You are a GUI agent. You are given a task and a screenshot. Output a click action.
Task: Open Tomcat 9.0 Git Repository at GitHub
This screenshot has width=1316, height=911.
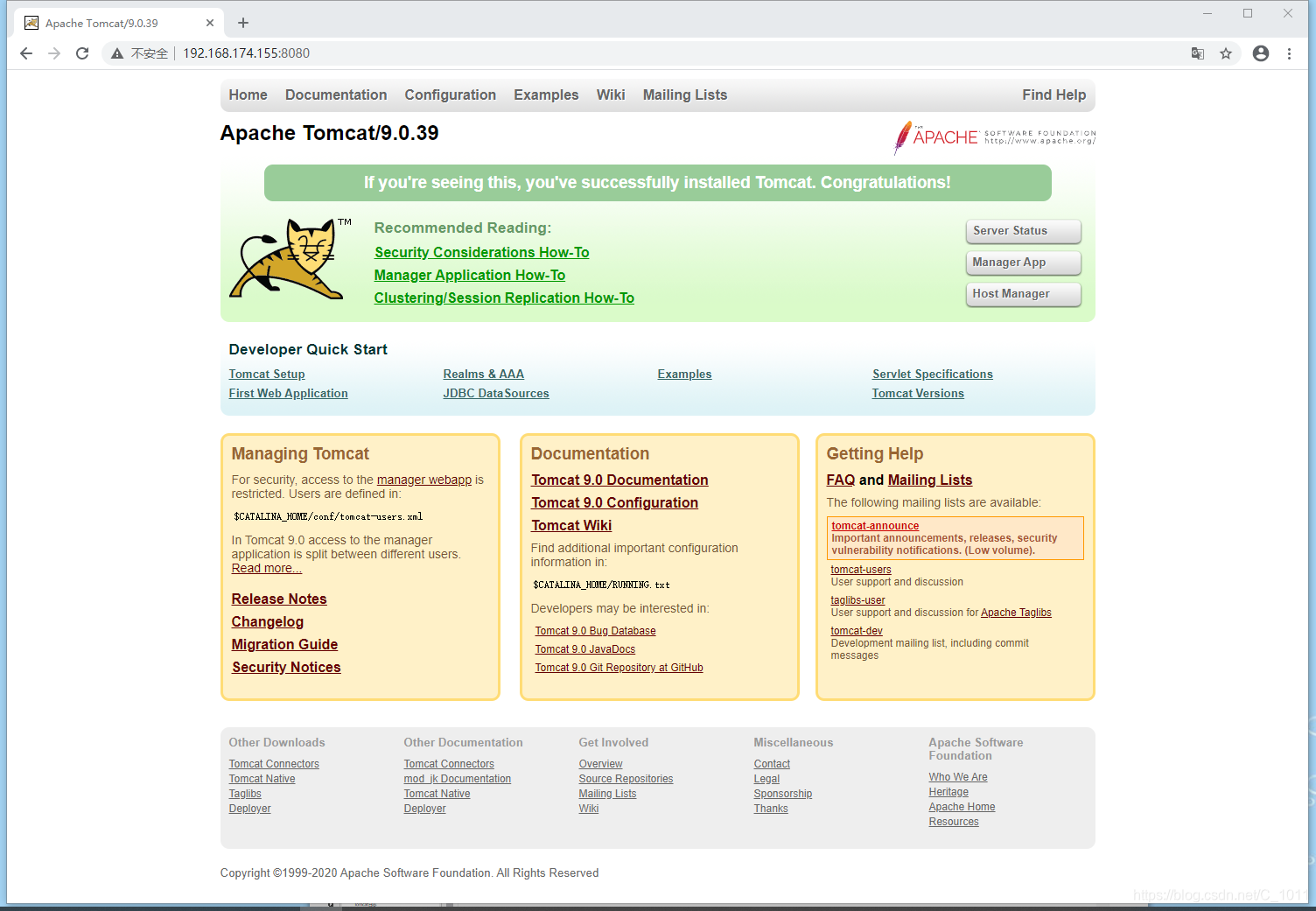[x=619, y=668]
